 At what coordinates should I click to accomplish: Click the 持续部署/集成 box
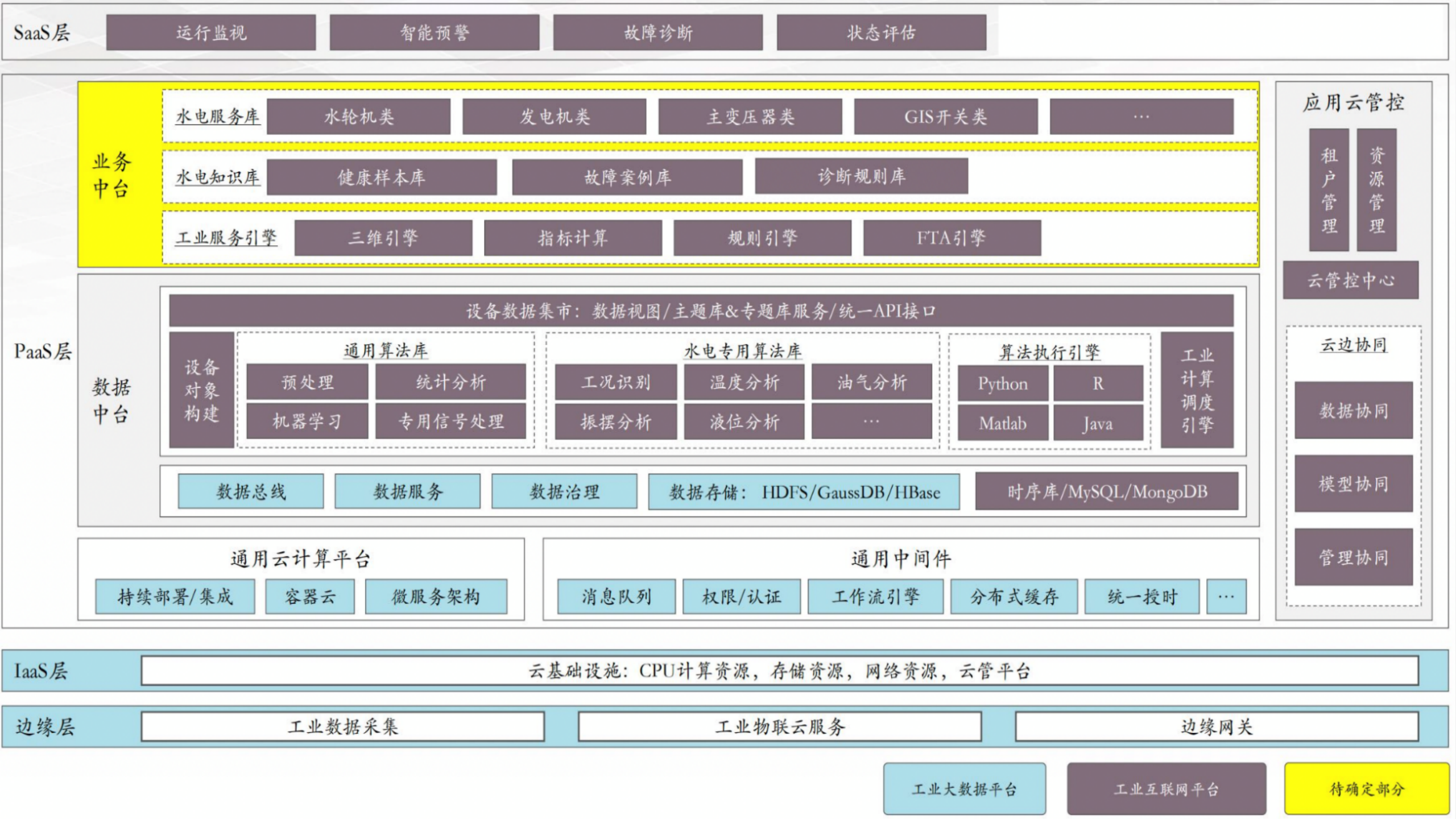point(175,597)
